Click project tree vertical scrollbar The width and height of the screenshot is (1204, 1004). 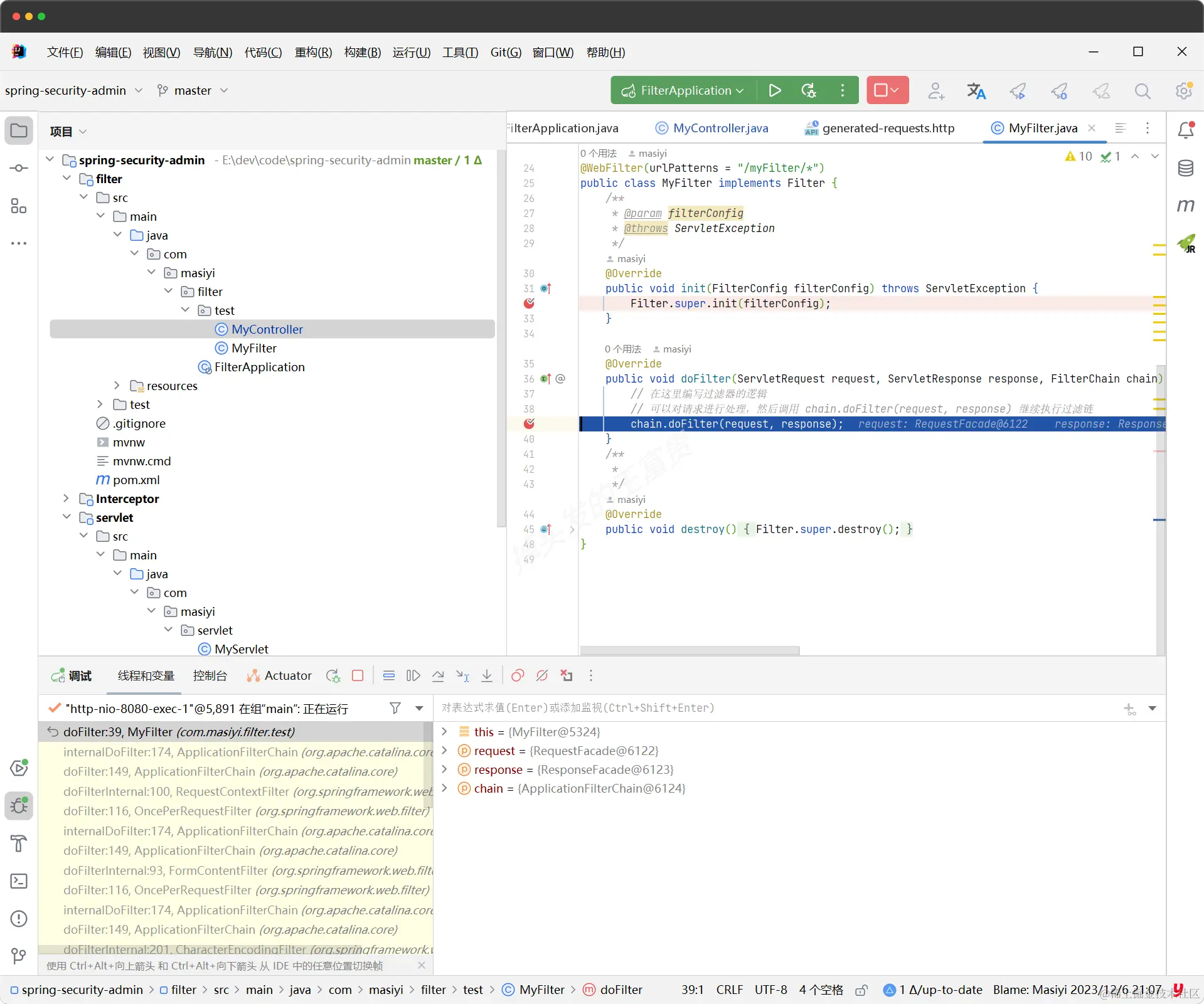501,339
